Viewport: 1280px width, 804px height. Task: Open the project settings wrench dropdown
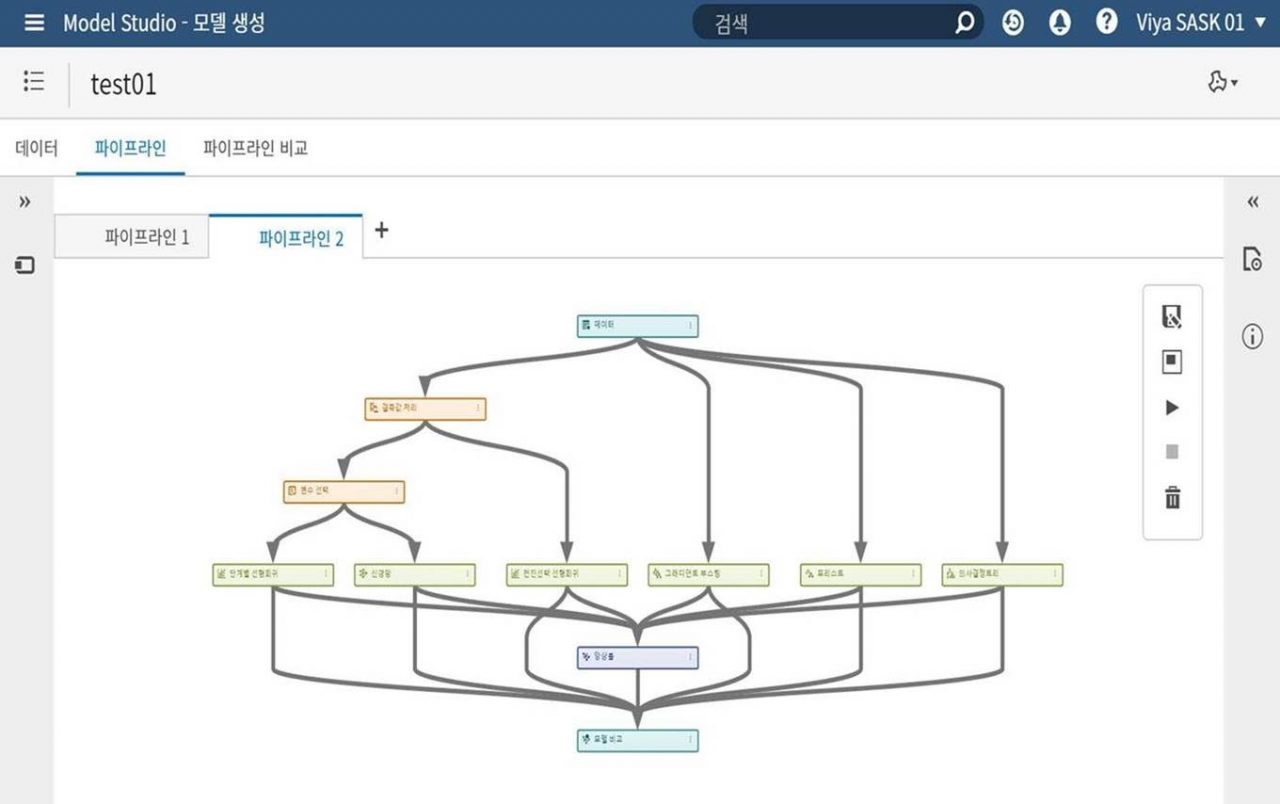tap(1222, 83)
